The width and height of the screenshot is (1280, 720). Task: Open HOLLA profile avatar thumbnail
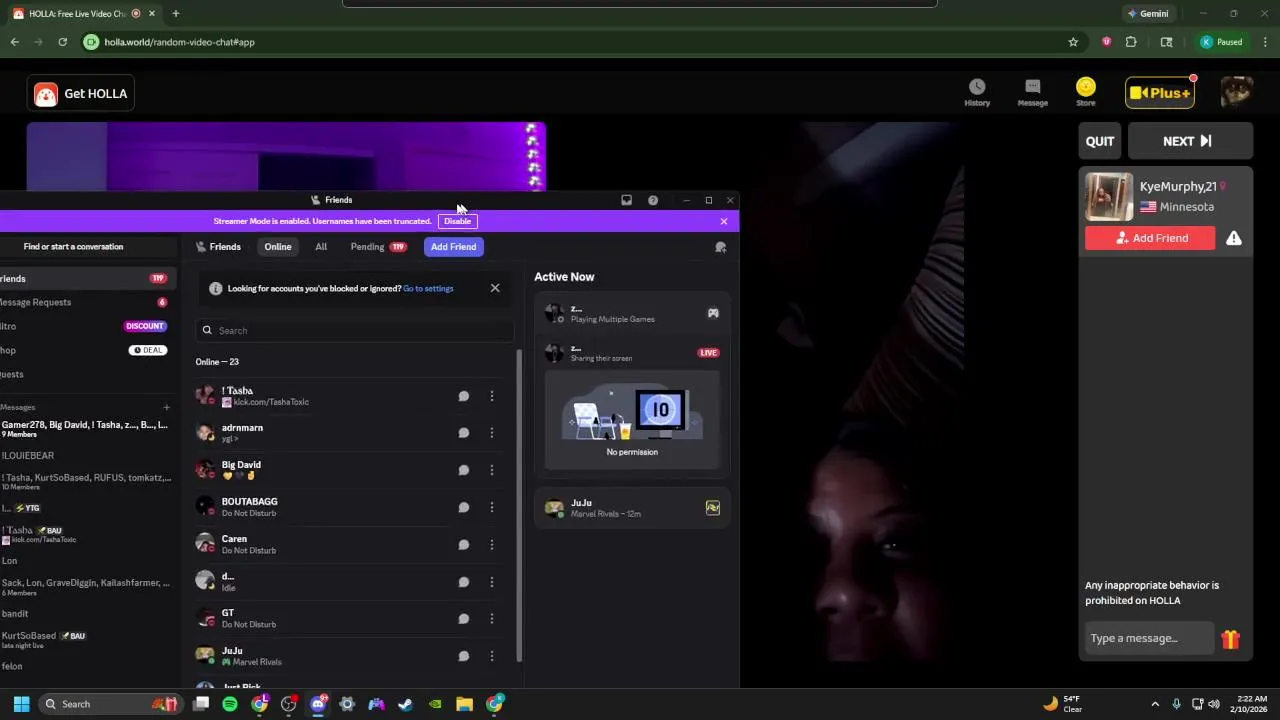pos(1237,92)
